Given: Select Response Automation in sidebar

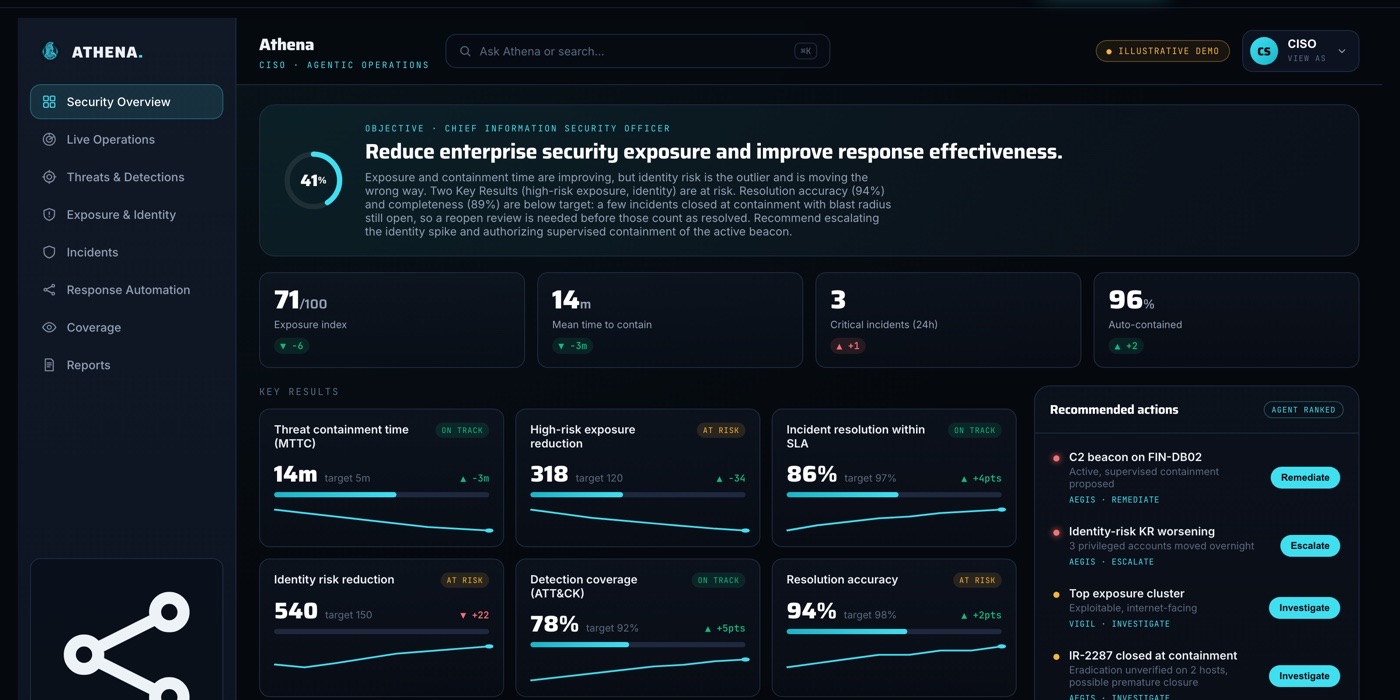Looking at the screenshot, I should (126, 290).
